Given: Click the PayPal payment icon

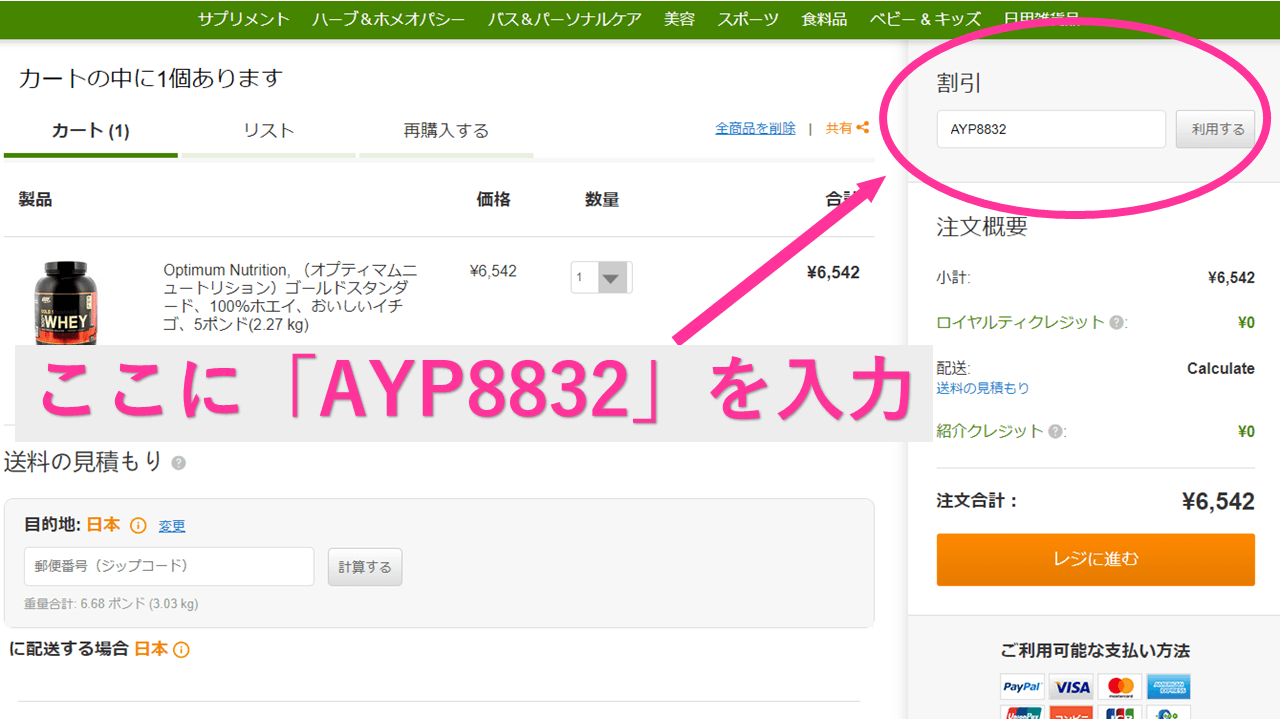Looking at the screenshot, I should (x=1022, y=687).
